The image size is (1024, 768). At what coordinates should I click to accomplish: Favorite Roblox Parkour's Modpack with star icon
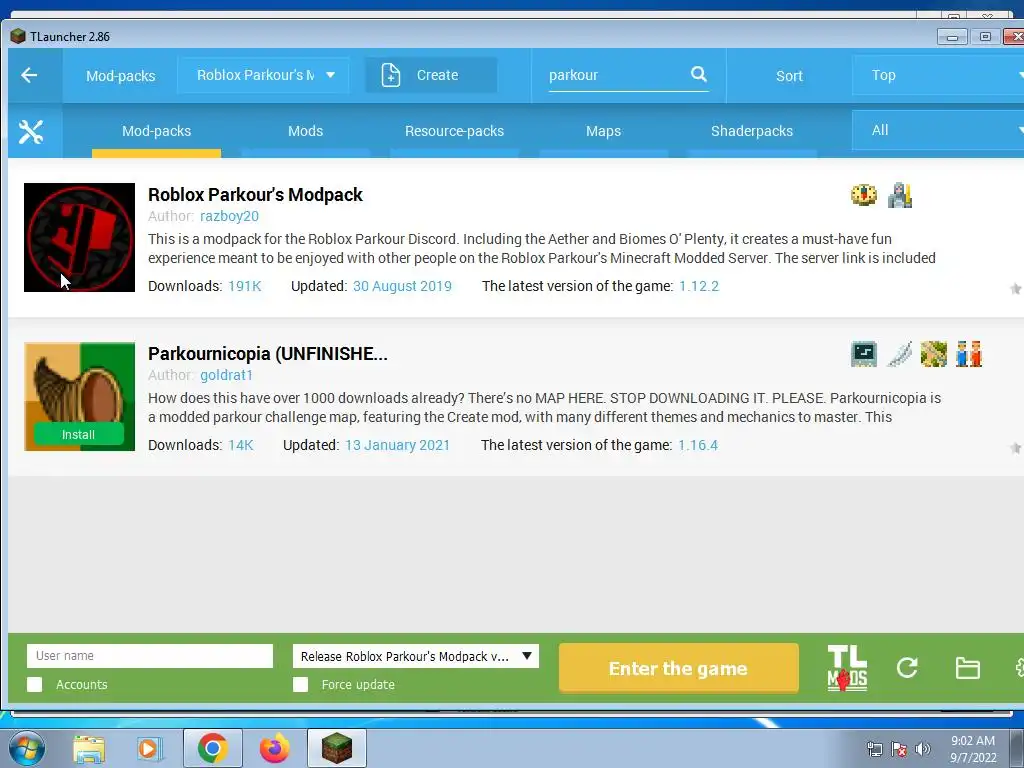point(1016,289)
